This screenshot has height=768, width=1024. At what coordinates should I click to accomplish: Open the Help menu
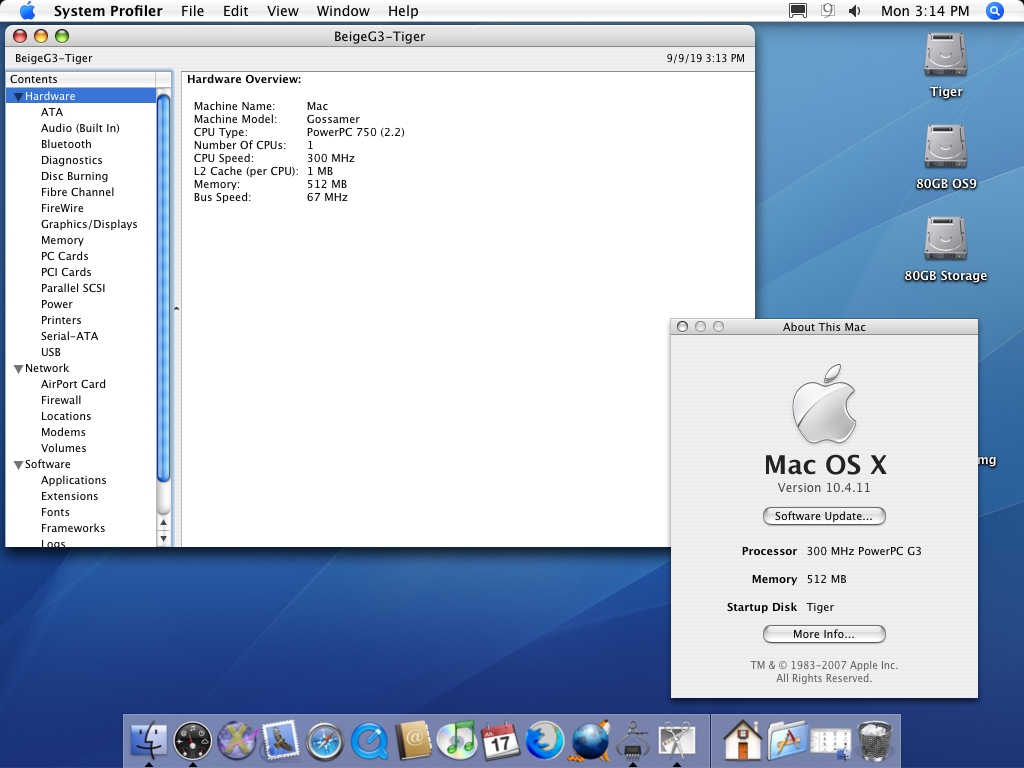[403, 11]
